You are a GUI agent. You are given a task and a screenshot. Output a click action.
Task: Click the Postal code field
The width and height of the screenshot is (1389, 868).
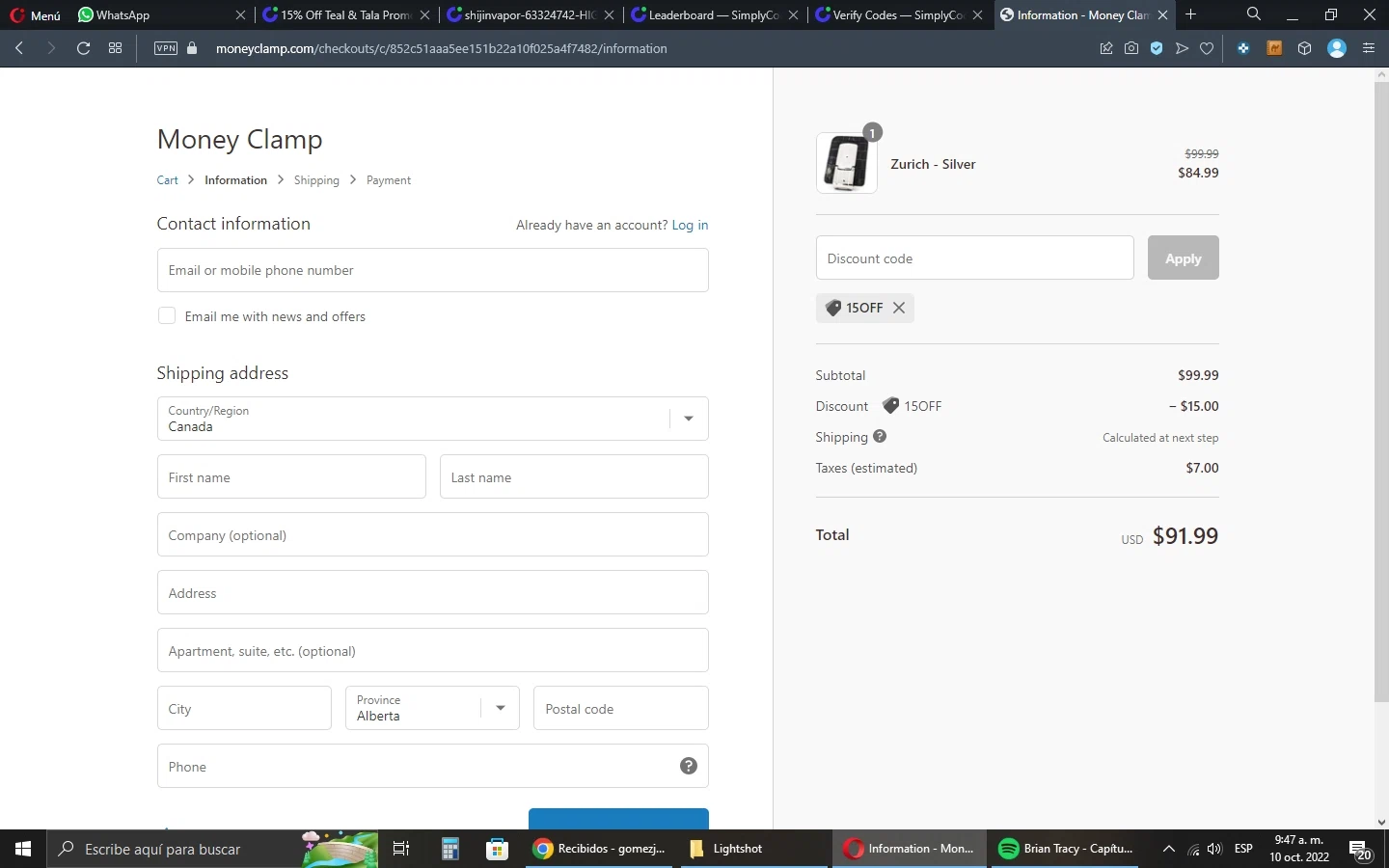point(621,708)
